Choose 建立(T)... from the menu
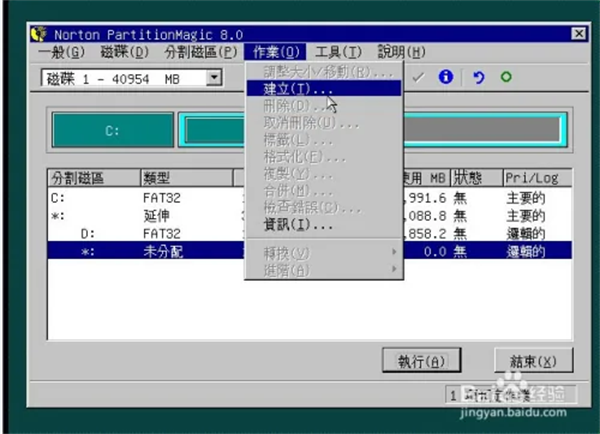The width and height of the screenshot is (600, 434). [x=324, y=88]
